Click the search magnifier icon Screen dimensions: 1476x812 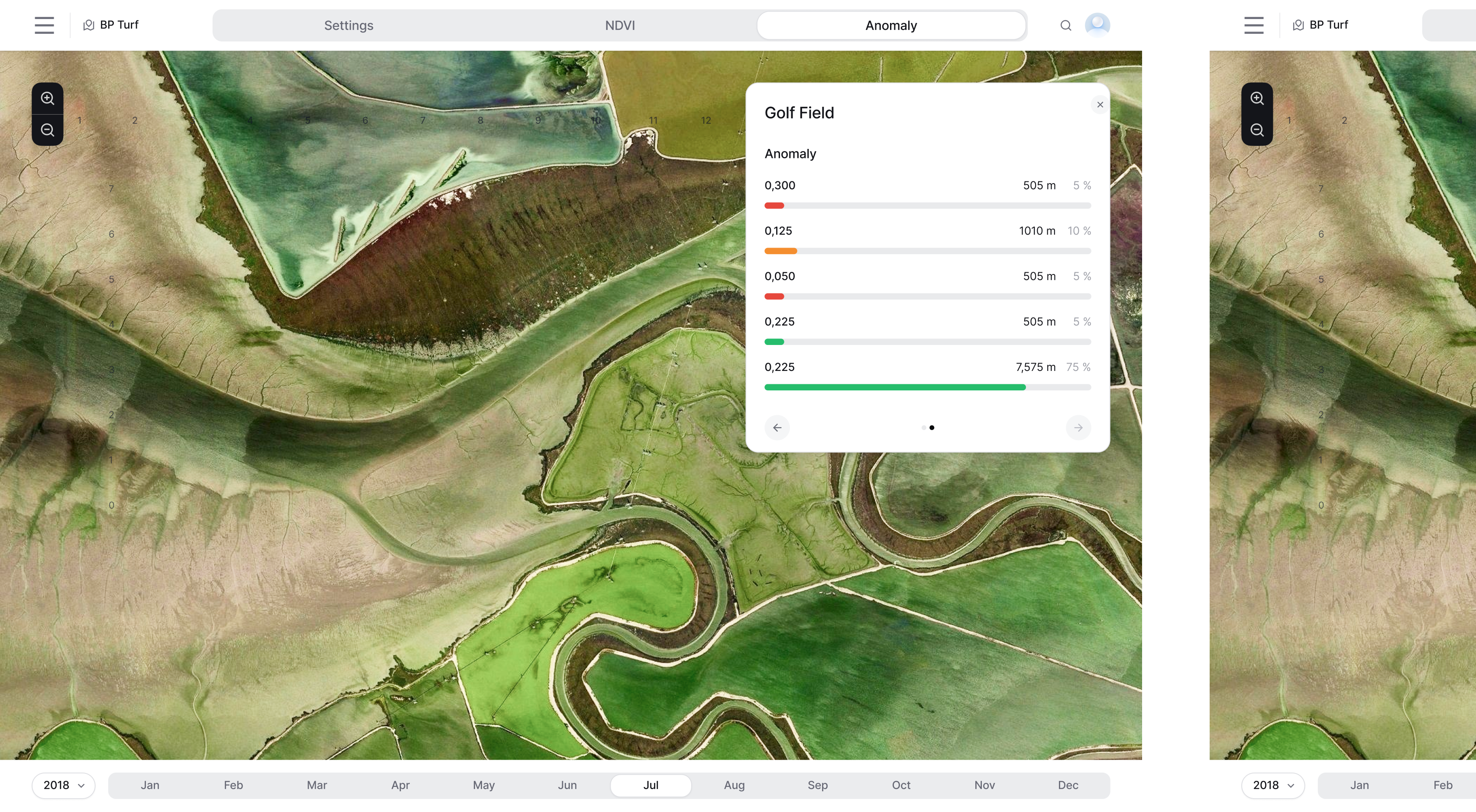click(x=1065, y=25)
